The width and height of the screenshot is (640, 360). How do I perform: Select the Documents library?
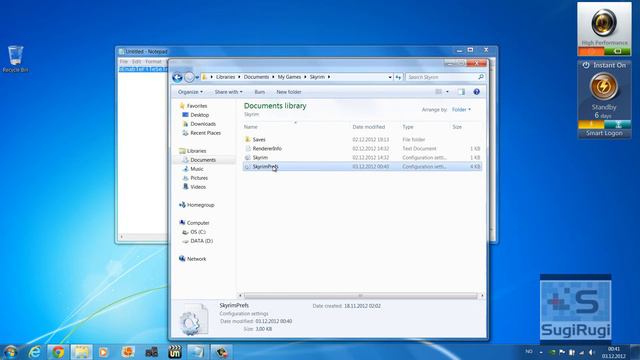[x=203, y=160]
